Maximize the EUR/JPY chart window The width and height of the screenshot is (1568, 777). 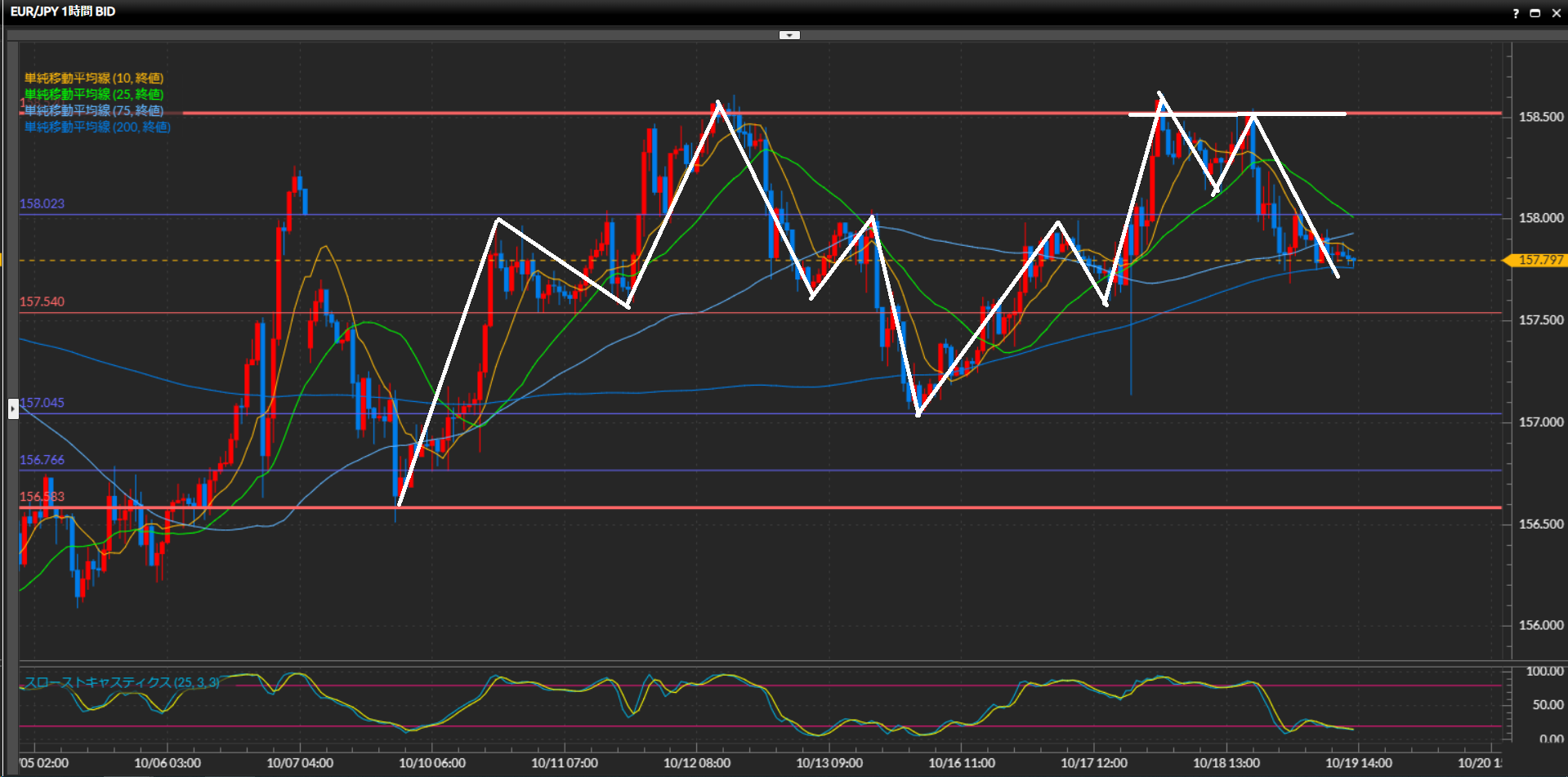[1534, 13]
